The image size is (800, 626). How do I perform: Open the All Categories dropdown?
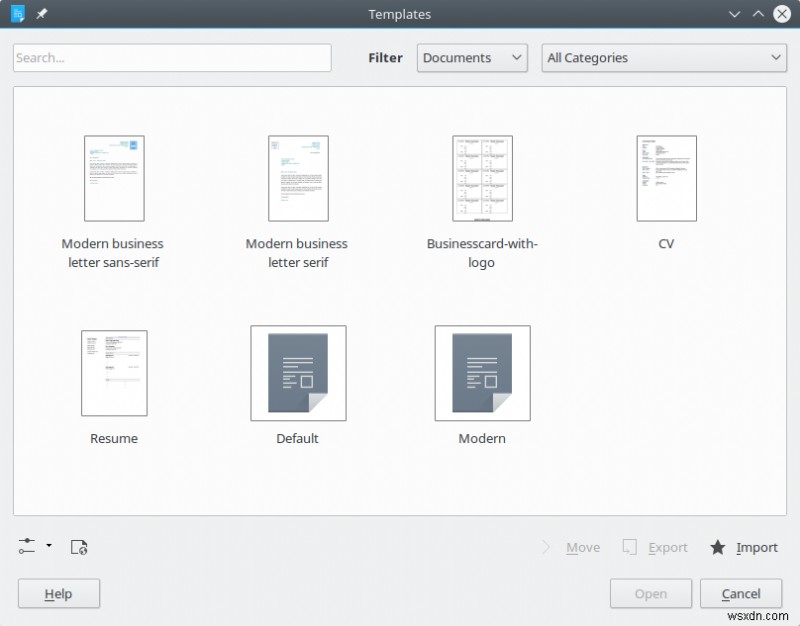[663, 58]
